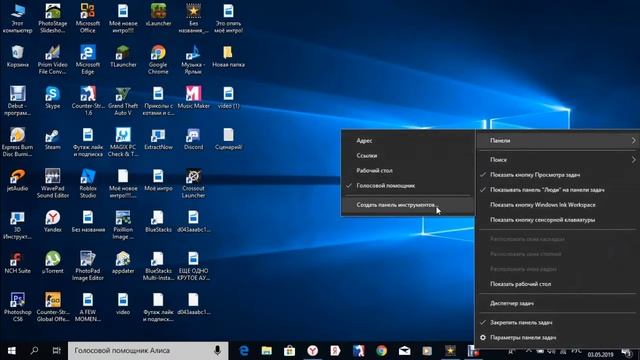Click the date 03.05.2019 in system tray

tap(600, 355)
